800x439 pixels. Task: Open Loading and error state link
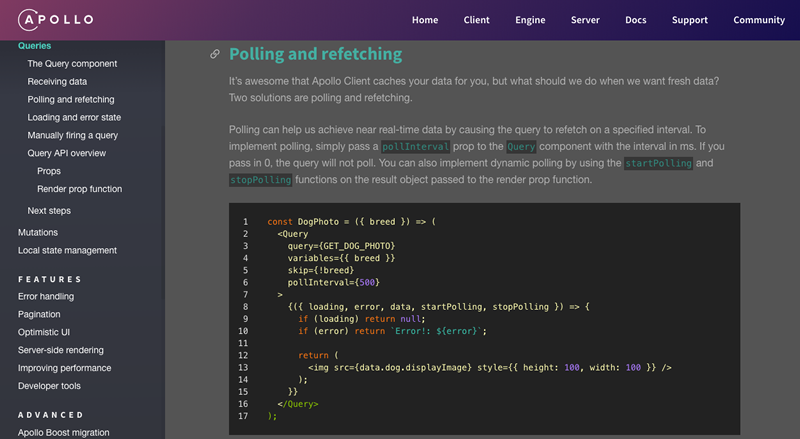74,117
